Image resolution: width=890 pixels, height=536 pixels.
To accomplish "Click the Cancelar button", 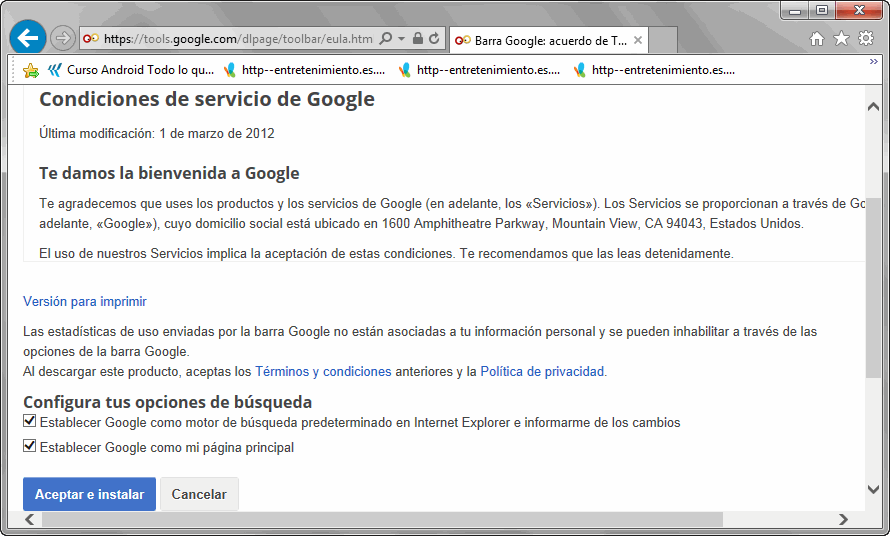I will tap(199, 494).
